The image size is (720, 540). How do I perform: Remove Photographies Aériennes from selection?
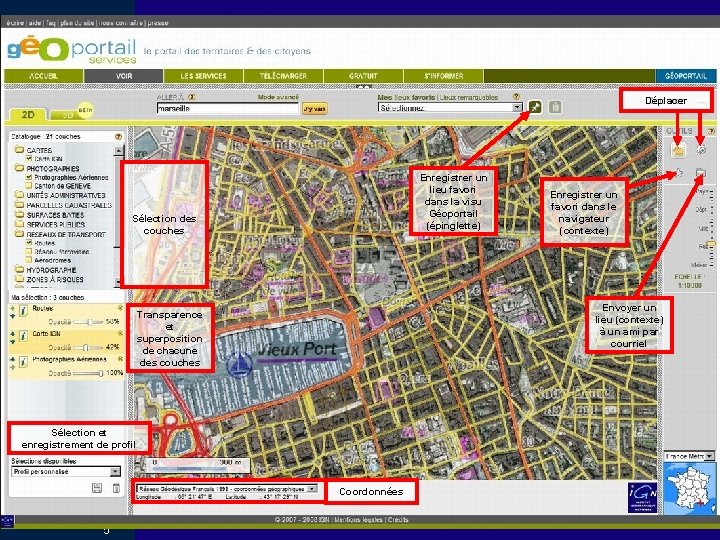(x=120, y=359)
